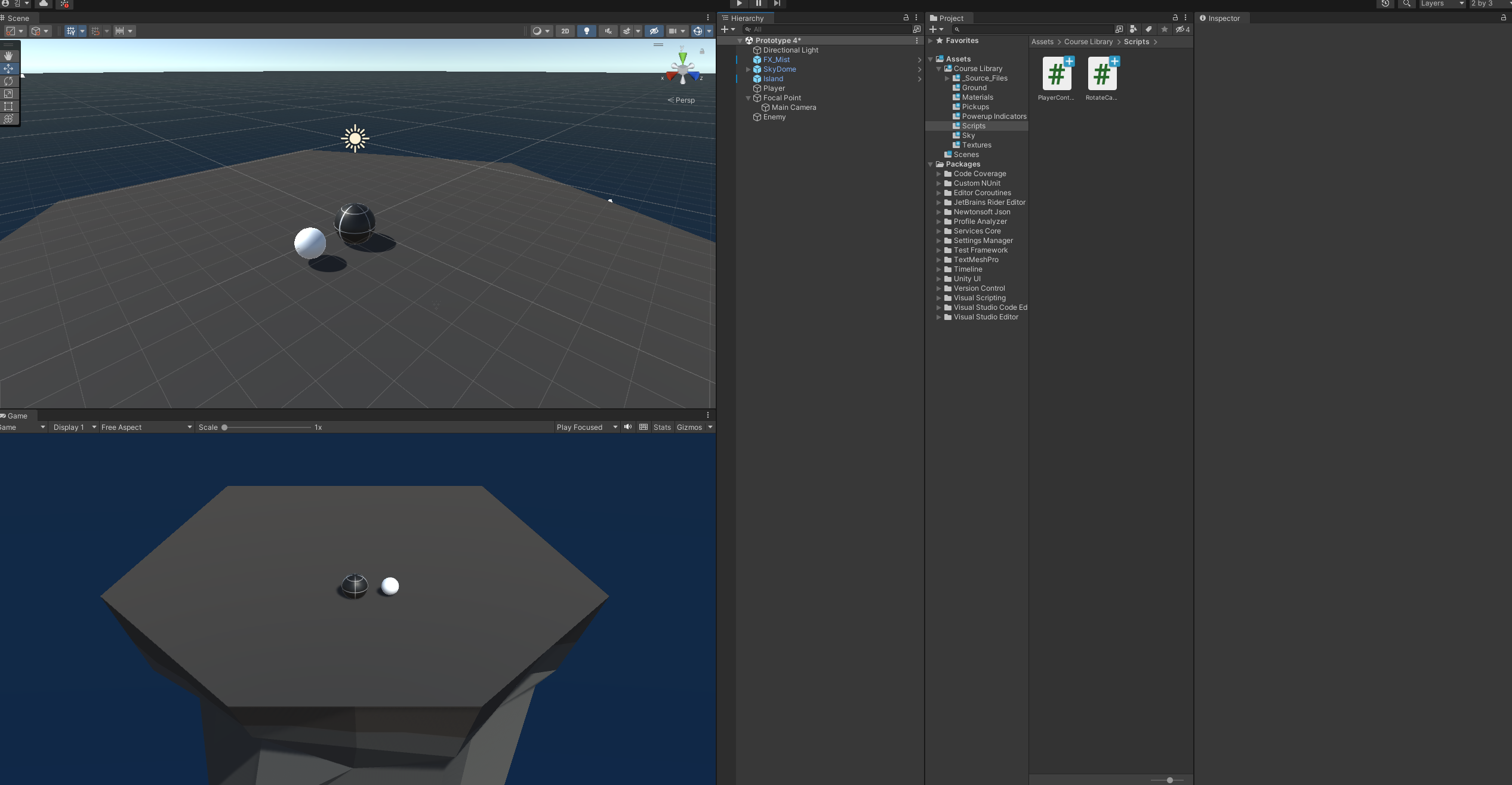
Task: Select the Hand view tool
Action: (x=8, y=56)
